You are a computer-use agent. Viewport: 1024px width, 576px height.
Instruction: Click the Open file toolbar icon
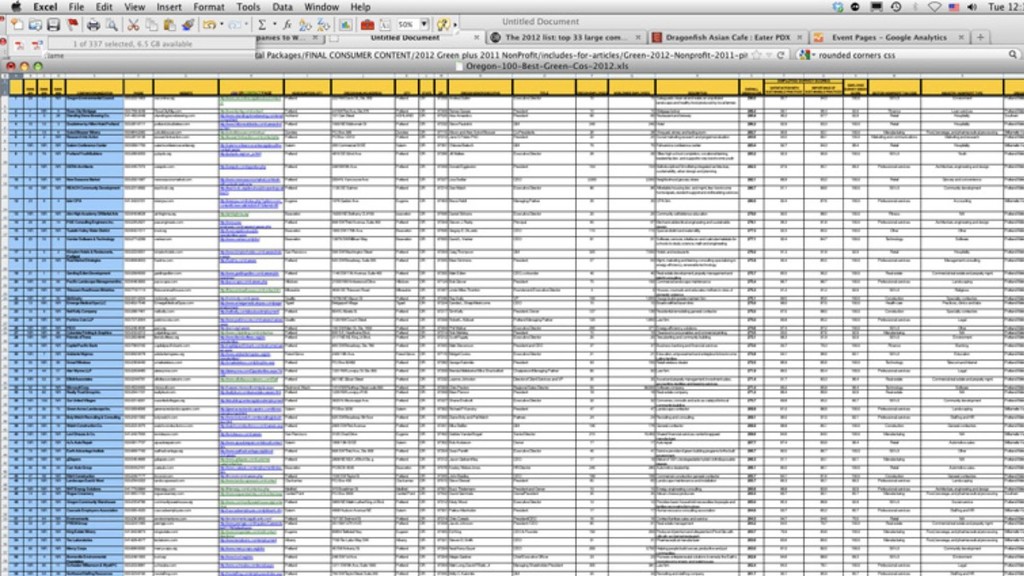[x=35, y=25]
